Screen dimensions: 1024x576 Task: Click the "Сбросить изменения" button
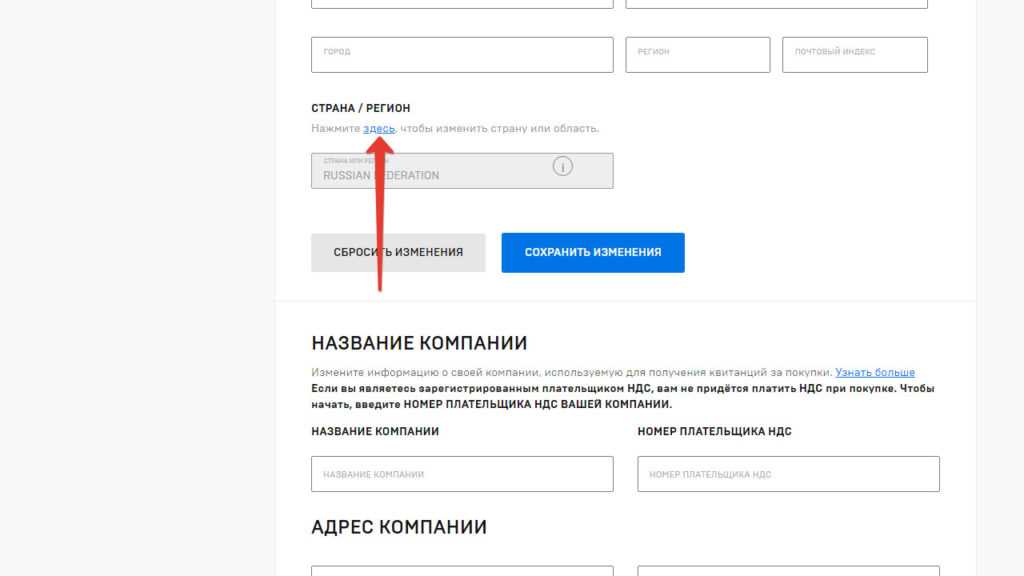[x=398, y=252]
